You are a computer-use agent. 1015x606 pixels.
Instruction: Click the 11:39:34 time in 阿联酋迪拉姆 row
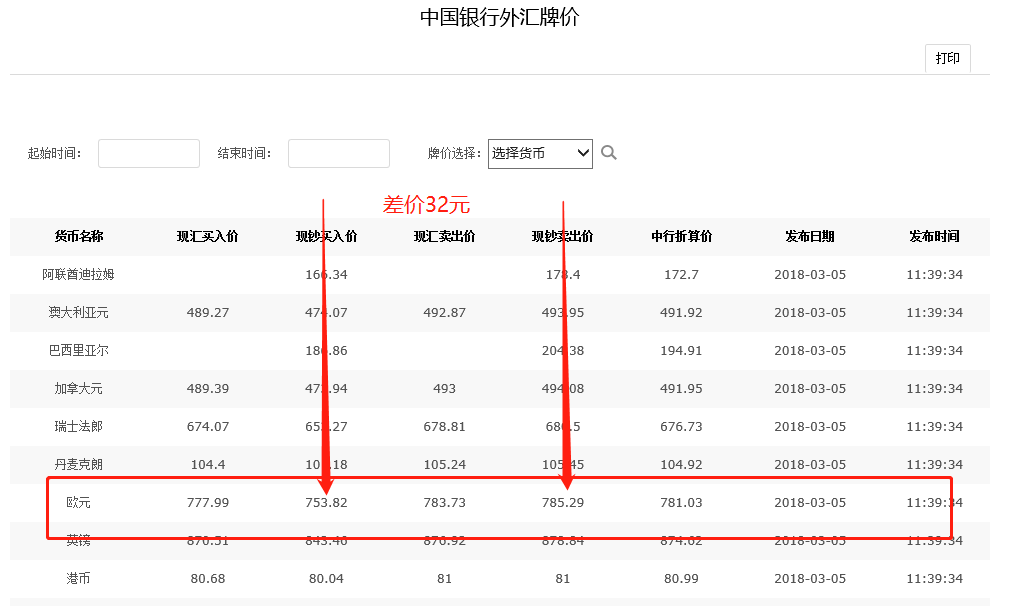pyautogui.click(x=934, y=275)
